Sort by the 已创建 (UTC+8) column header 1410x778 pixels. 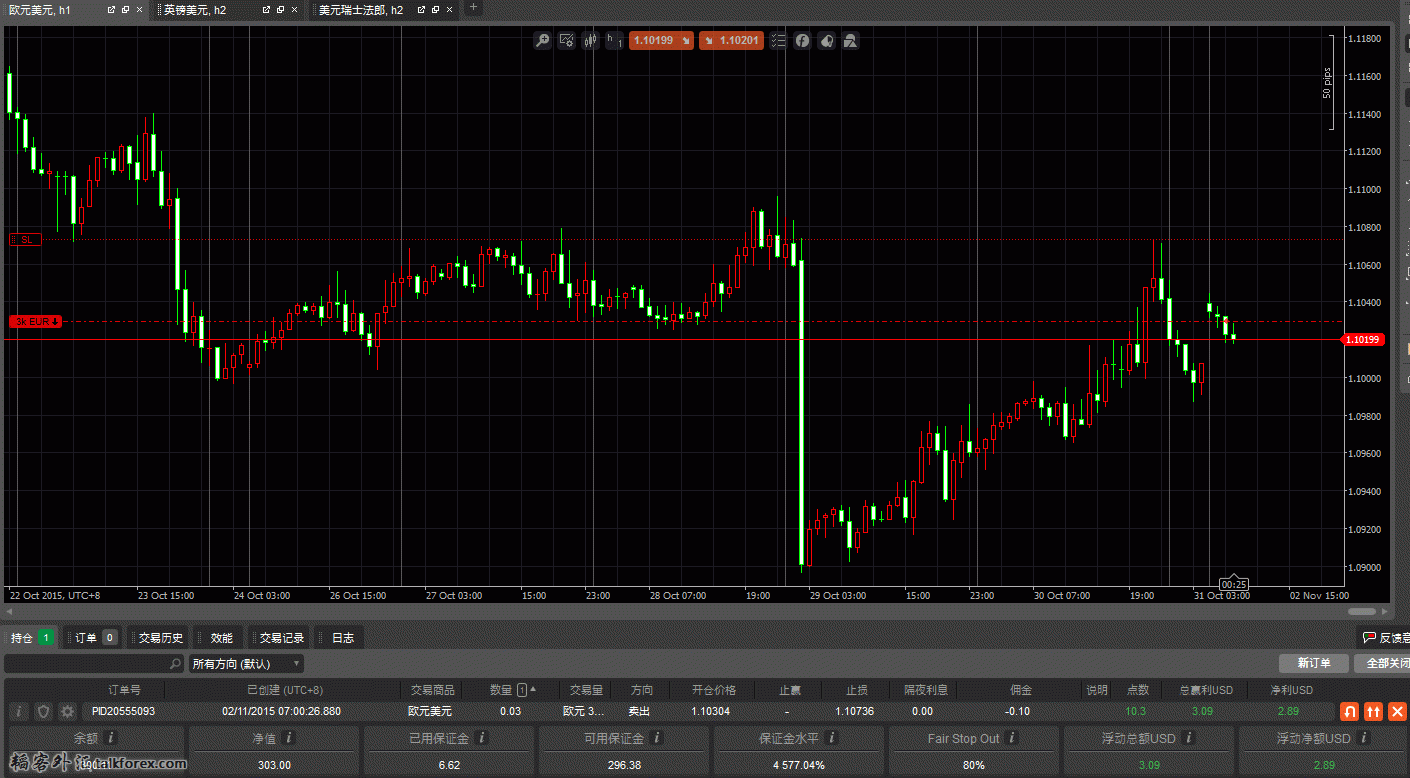click(x=285, y=689)
